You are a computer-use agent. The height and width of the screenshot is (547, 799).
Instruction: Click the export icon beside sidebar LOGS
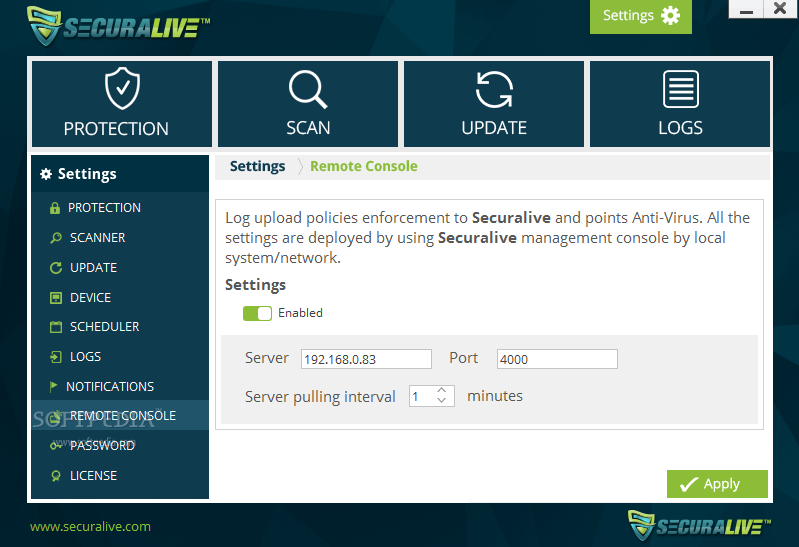(x=56, y=357)
